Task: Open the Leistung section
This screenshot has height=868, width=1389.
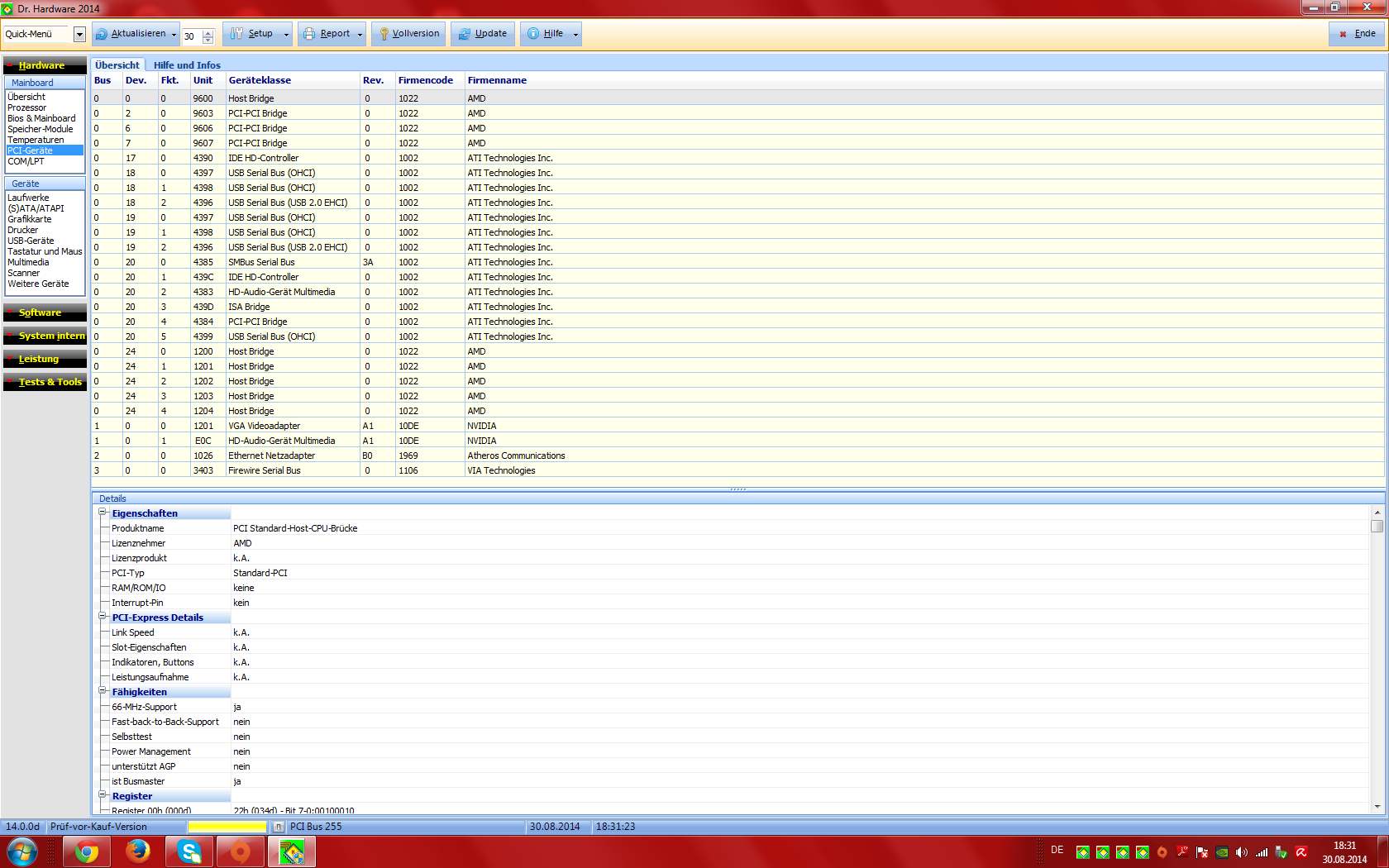Action: pyautogui.click(x=45, y=359)
